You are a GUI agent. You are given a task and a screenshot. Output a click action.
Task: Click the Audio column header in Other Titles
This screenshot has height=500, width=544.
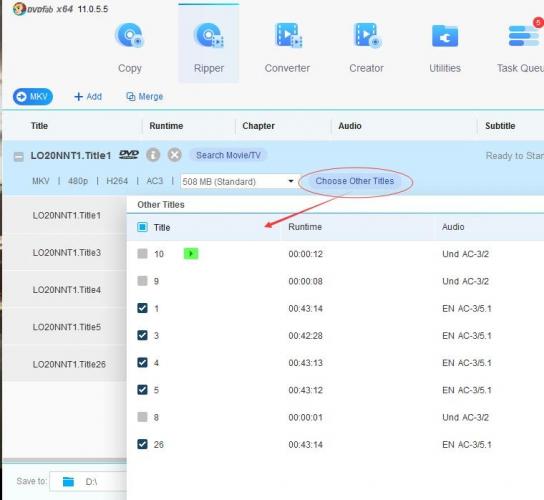click(x=453, y=227)
